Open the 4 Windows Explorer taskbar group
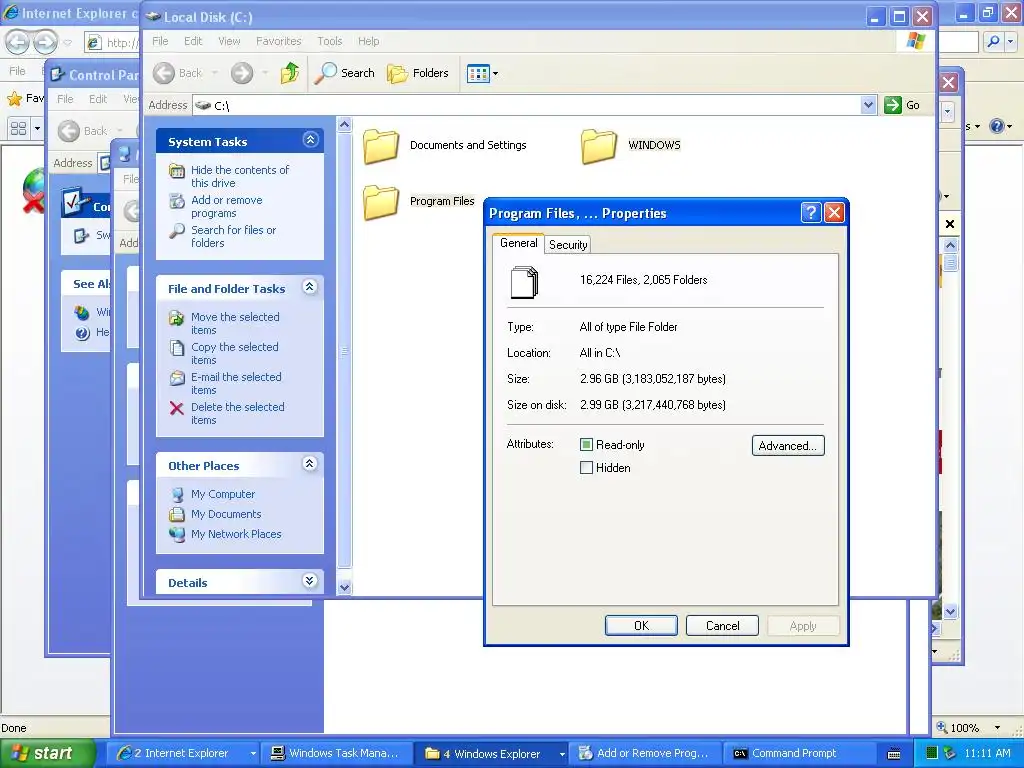This screenshot has width=1024, height=768. [492, 754]
